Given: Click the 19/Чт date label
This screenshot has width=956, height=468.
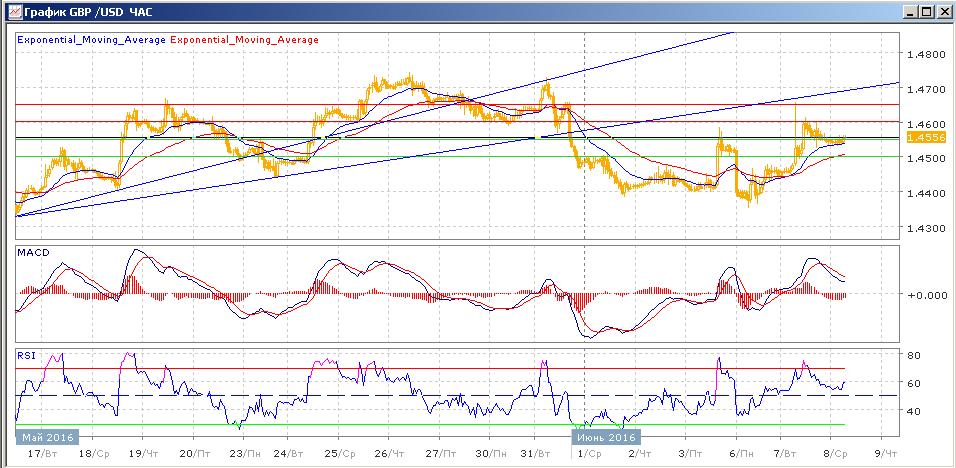Looking at the screenshot, I should [x=144, y=454].
